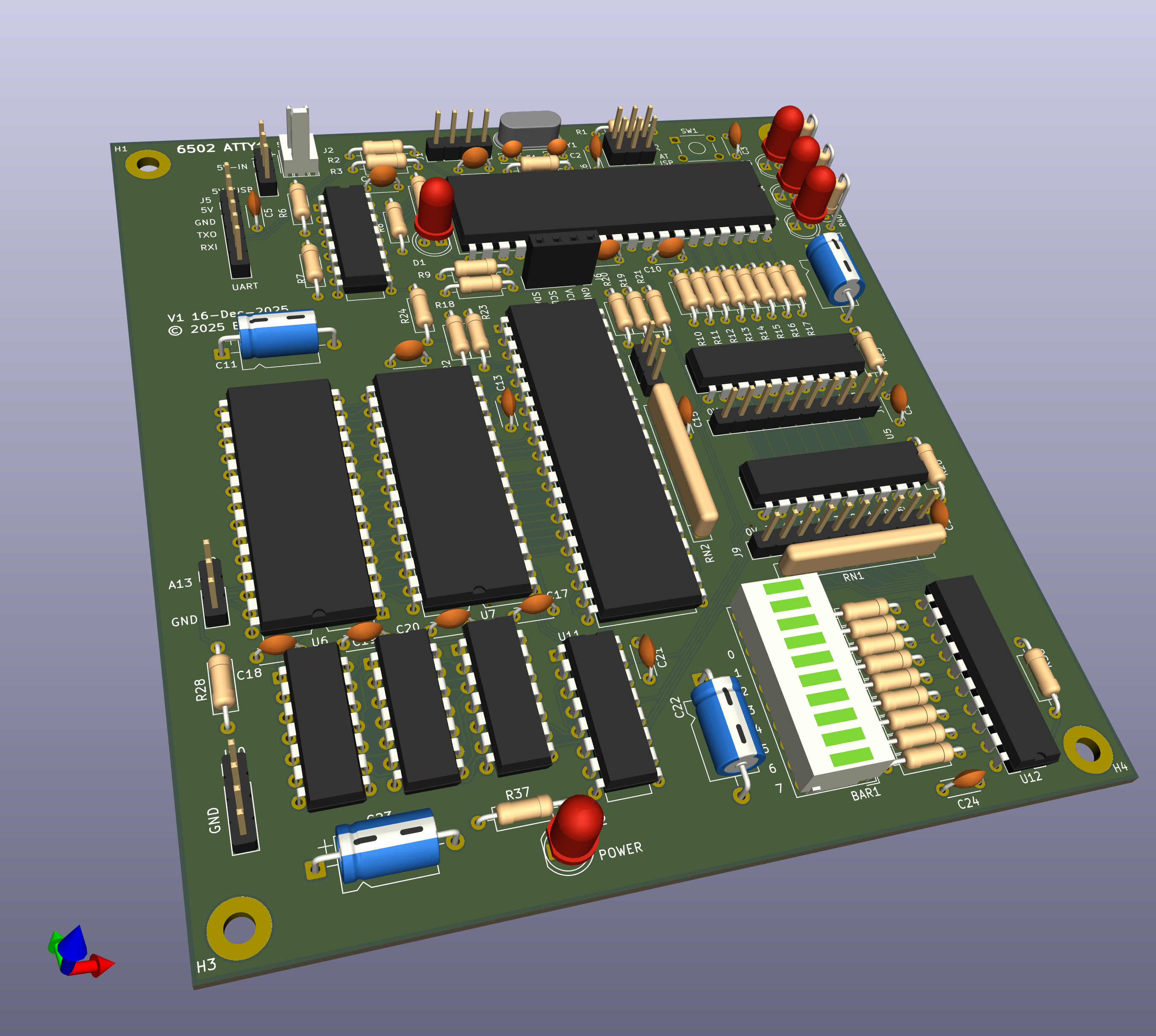Click the "C24" reference label
This screenshot has width=1156, height=1036.
[x=968, y=803]
